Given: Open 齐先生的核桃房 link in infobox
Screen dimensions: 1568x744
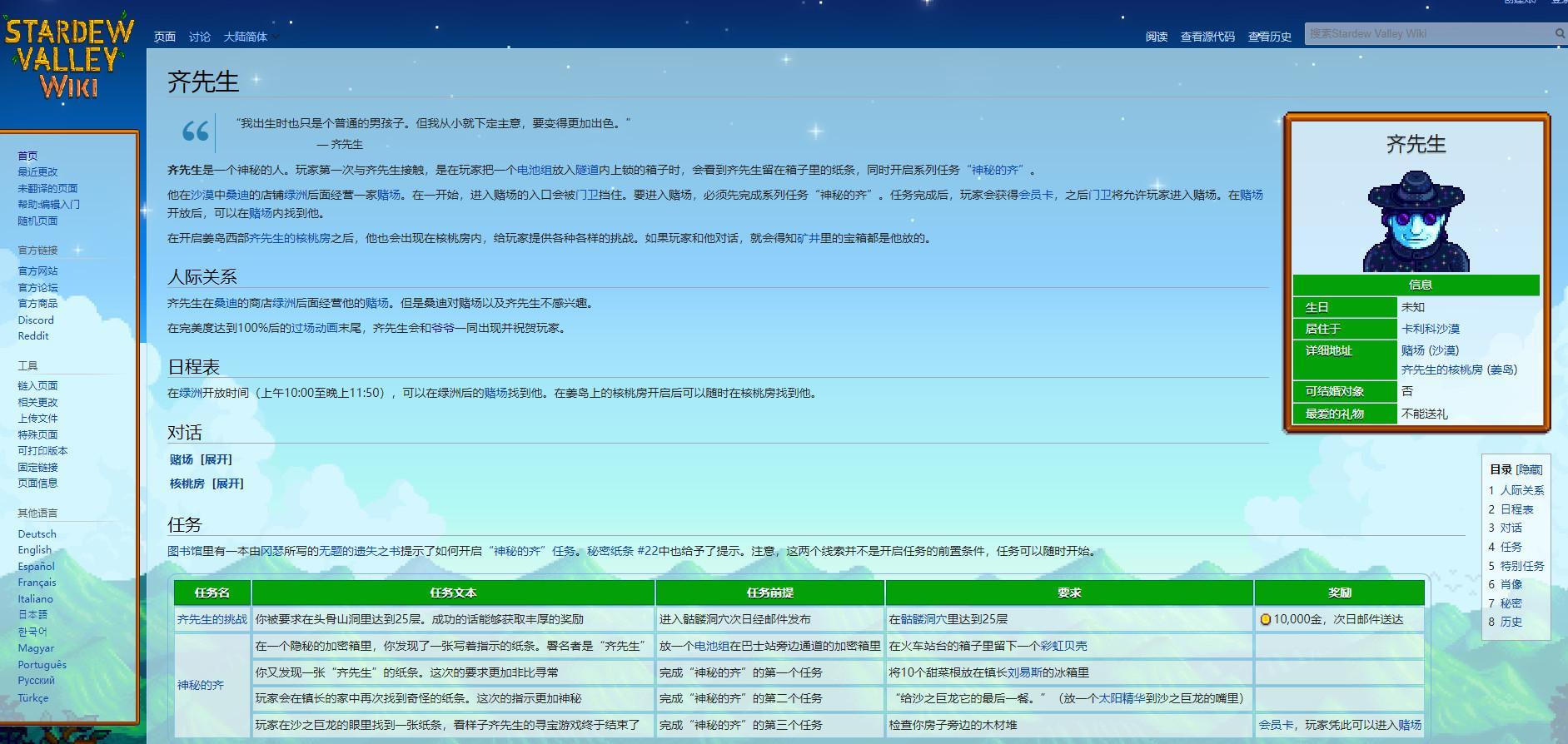Looking at the screenshot, I should pos(1441,370).
